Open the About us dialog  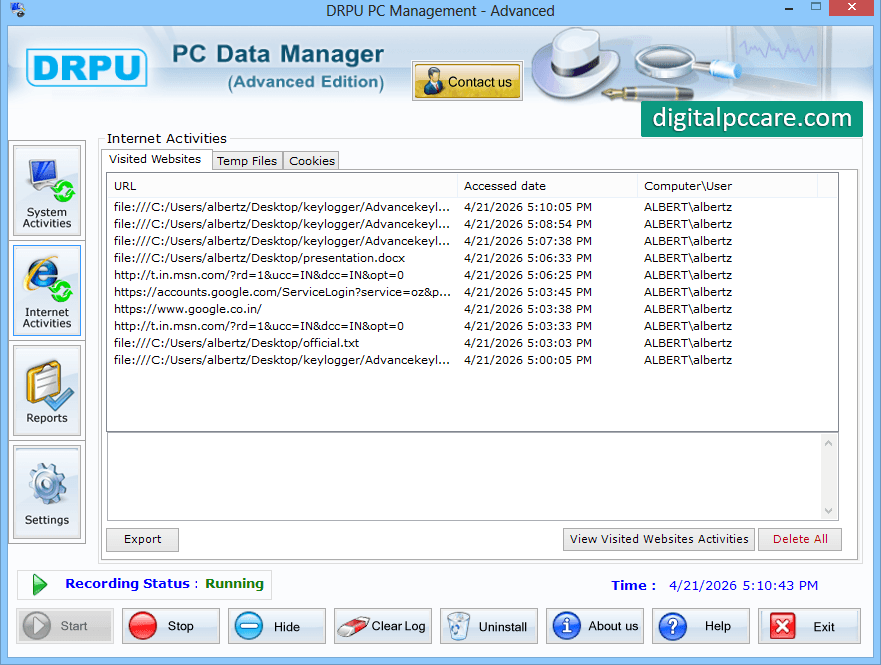pos(595,626)
